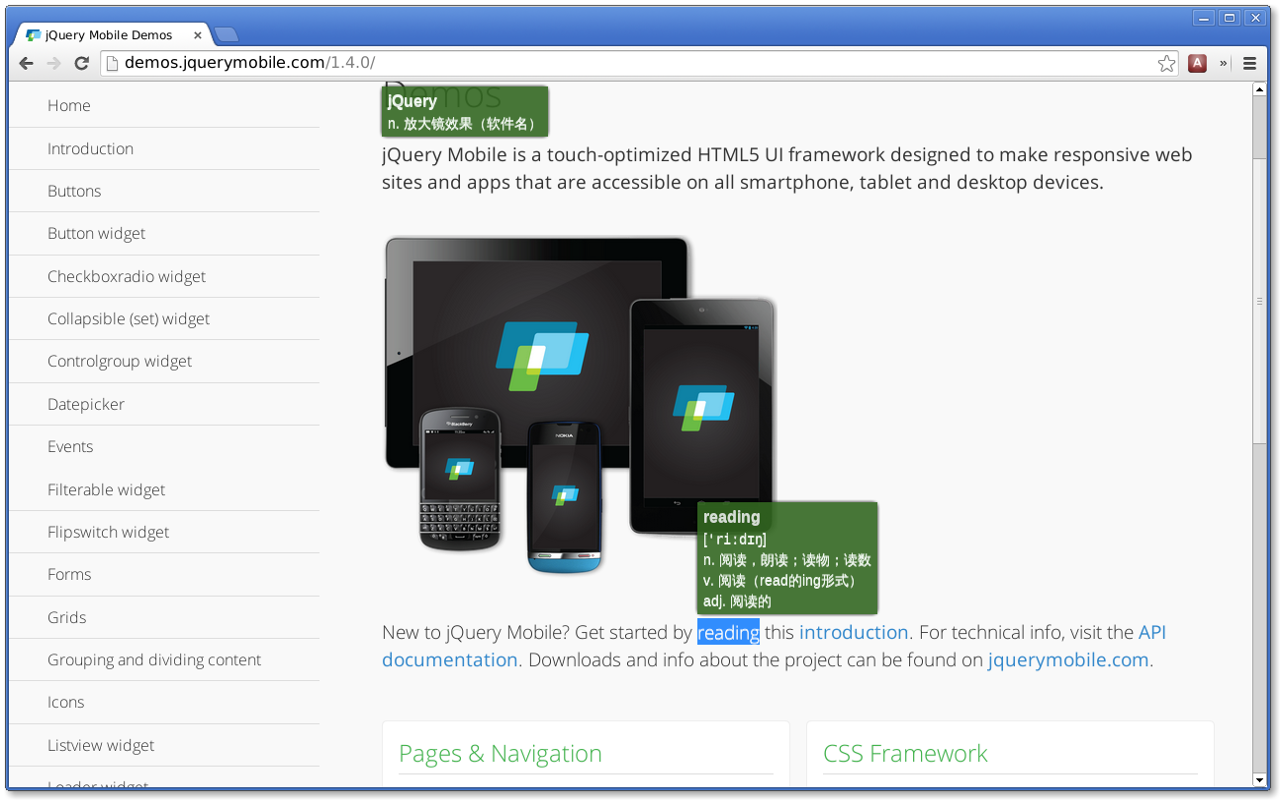Click the page scrollbar down arrow
The height and width of the screenshot is (800, 1280).
coord(1260,780)
